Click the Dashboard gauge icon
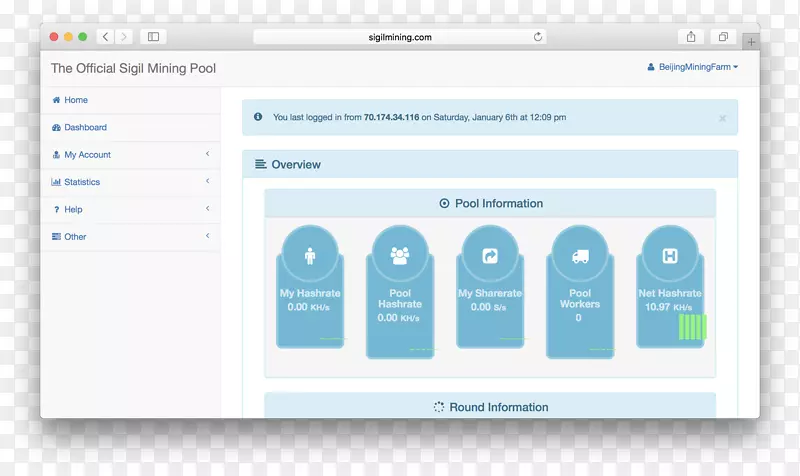Screen dimensions: 800x476 click(x=56, y=128)
